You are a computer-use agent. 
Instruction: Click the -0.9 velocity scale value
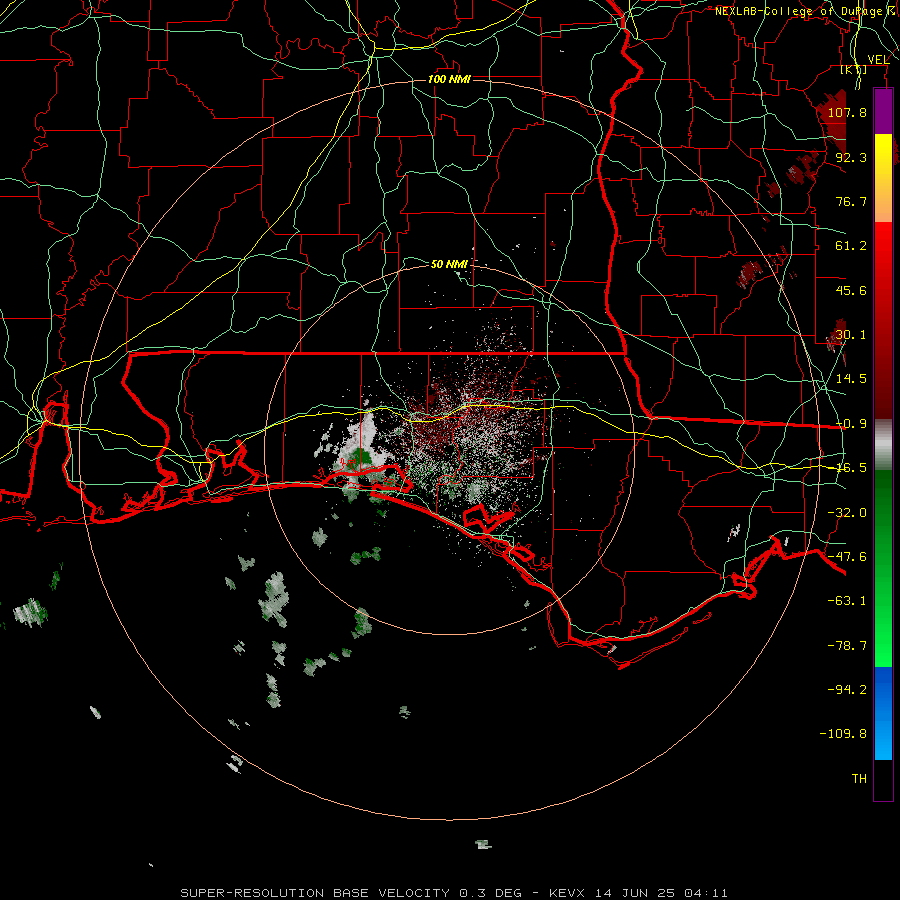click(x=851, y=423)
